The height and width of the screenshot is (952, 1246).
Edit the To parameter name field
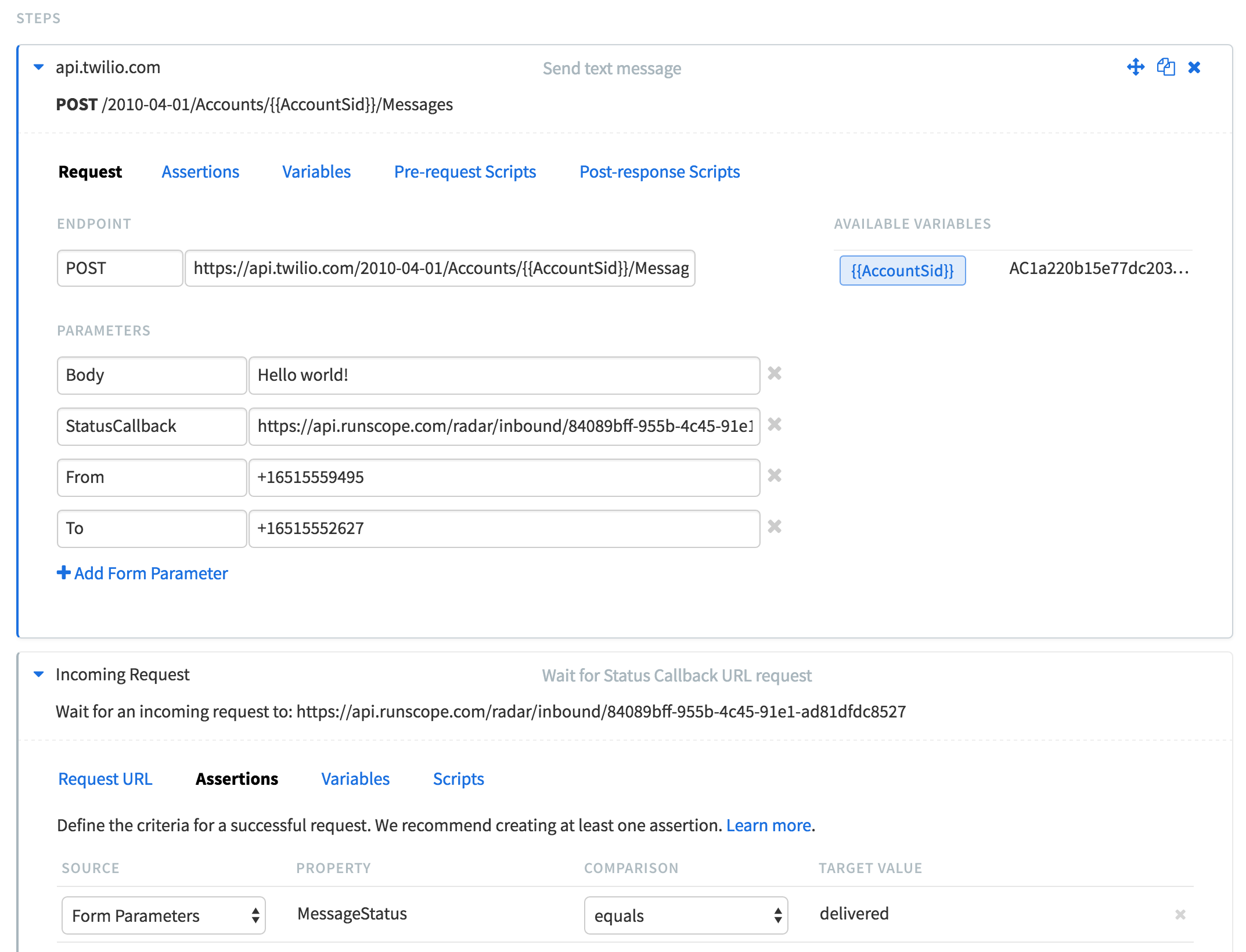tap(152, 528)
